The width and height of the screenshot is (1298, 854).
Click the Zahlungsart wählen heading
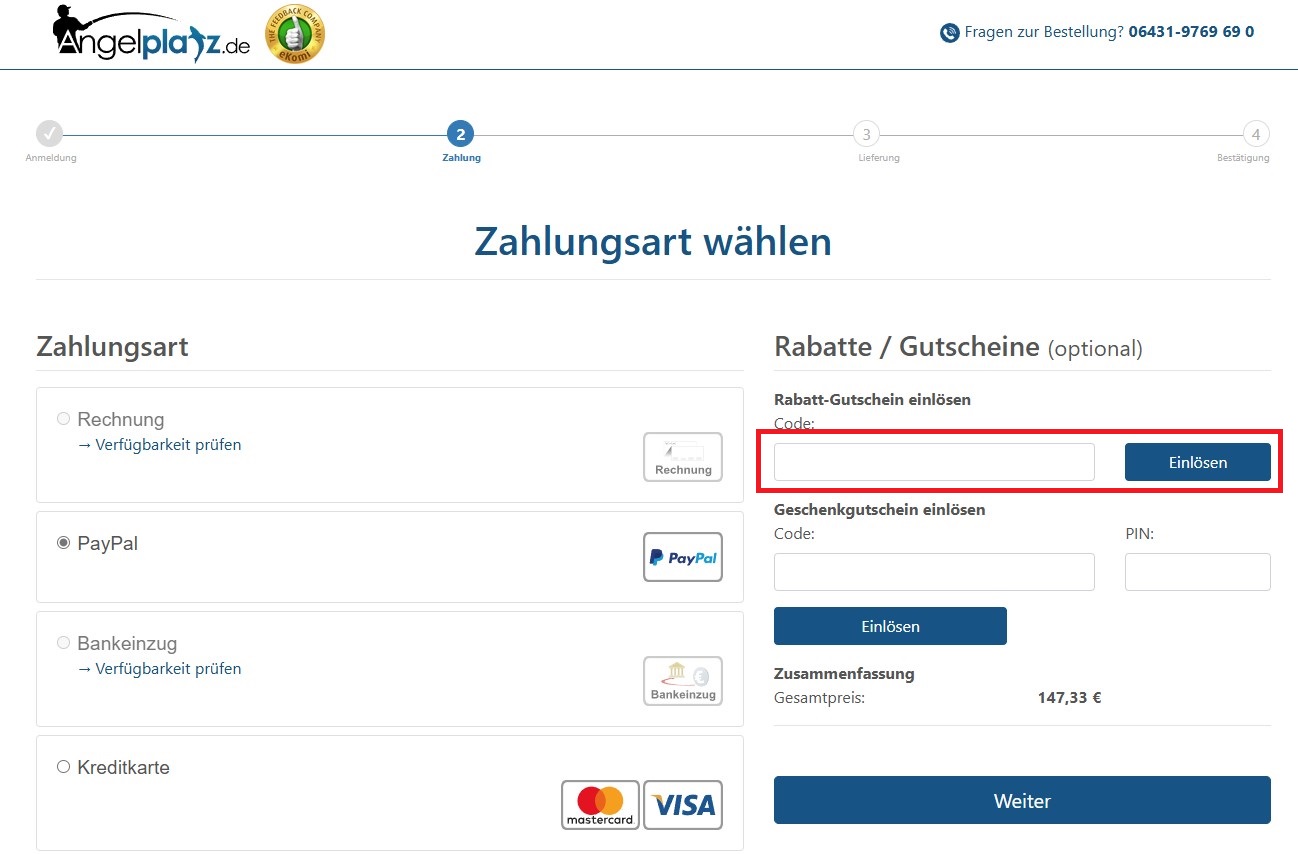[x=653, y=242]
